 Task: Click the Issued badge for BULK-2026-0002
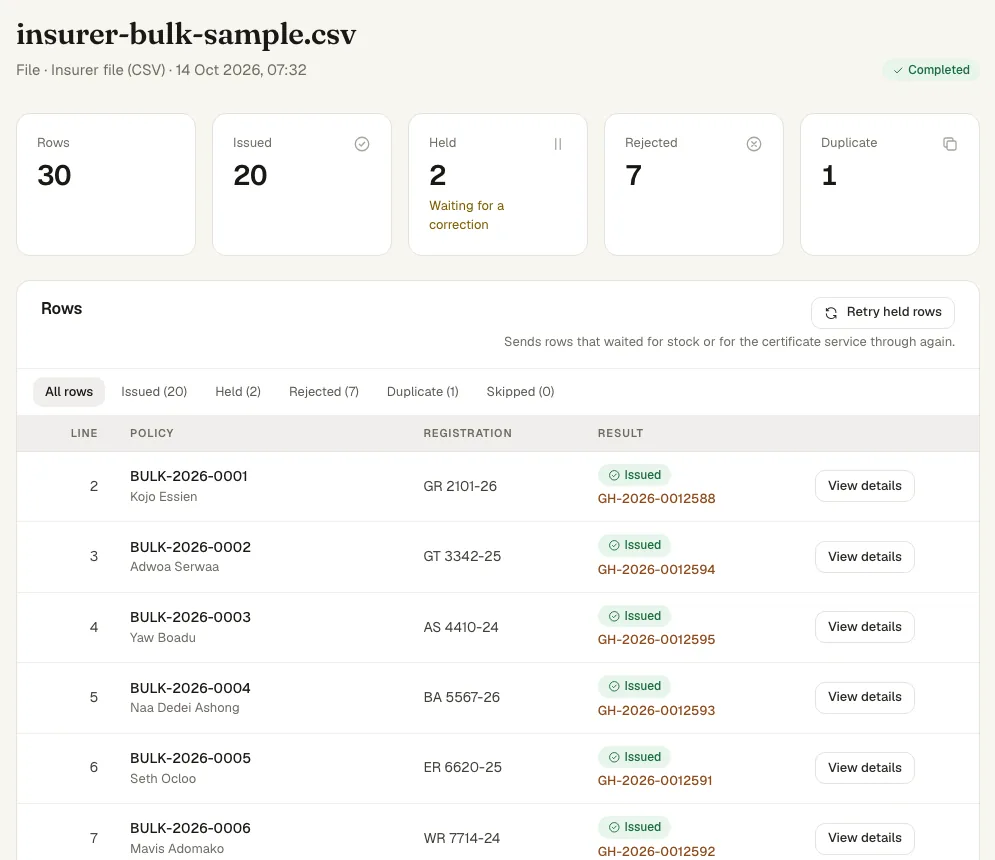(635, 545)
